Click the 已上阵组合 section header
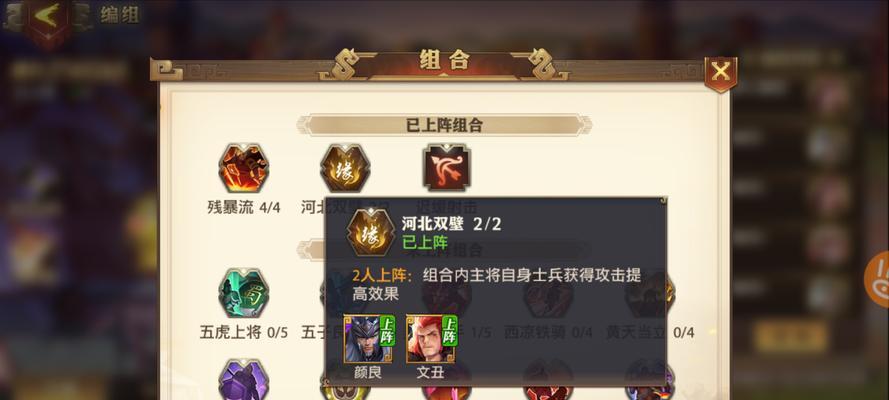 444,125
